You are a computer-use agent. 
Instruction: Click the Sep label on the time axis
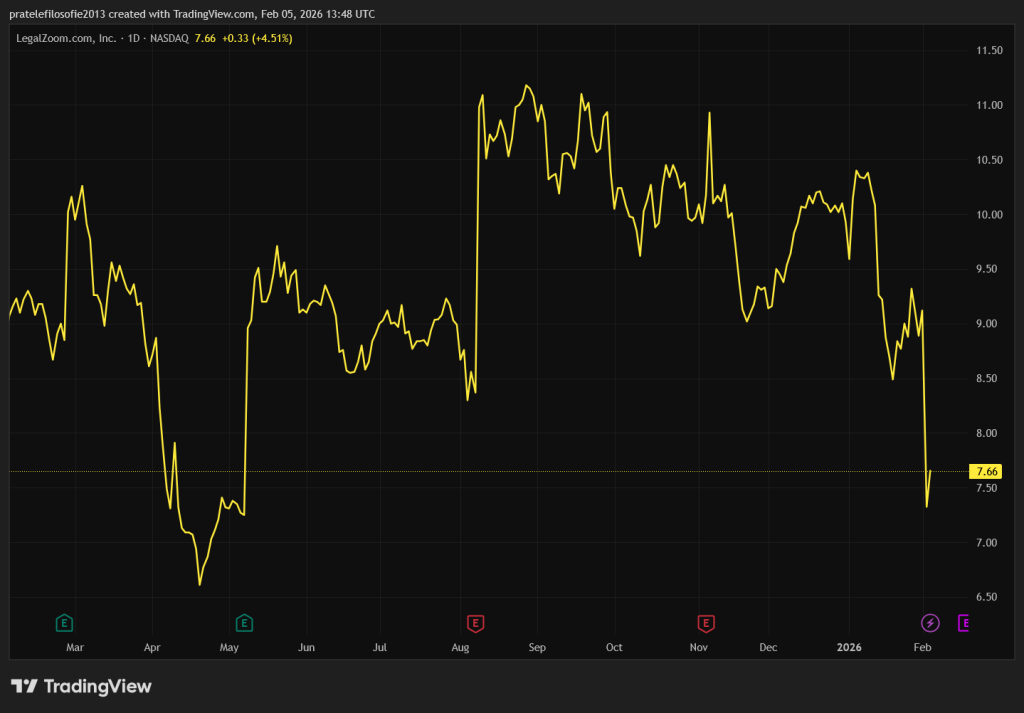tap(537, 647)
